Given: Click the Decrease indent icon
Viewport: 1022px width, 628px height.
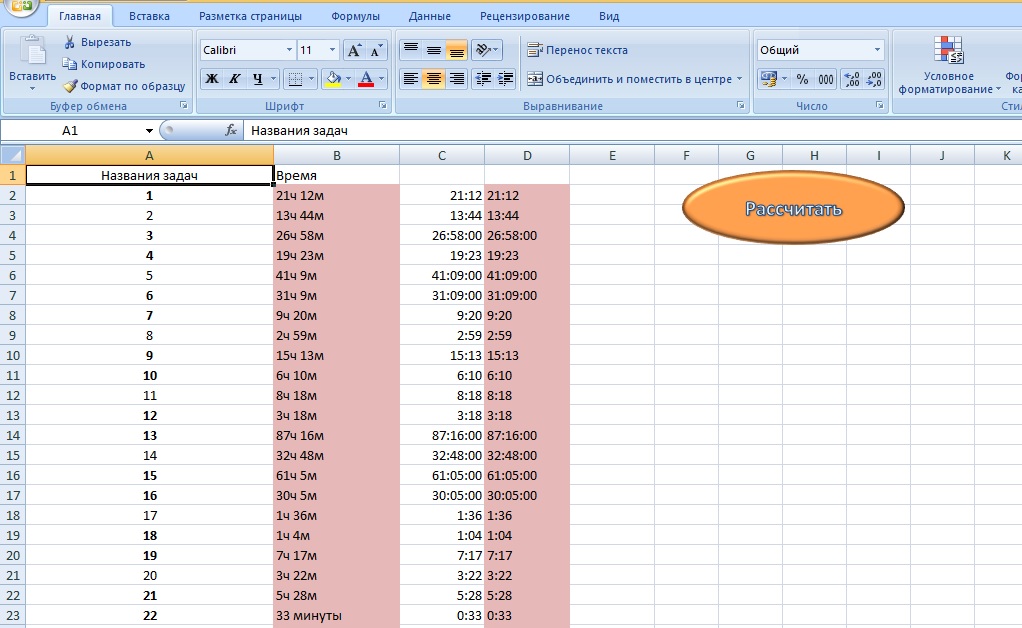Looking at the screenshot, I should click(483, 79).
